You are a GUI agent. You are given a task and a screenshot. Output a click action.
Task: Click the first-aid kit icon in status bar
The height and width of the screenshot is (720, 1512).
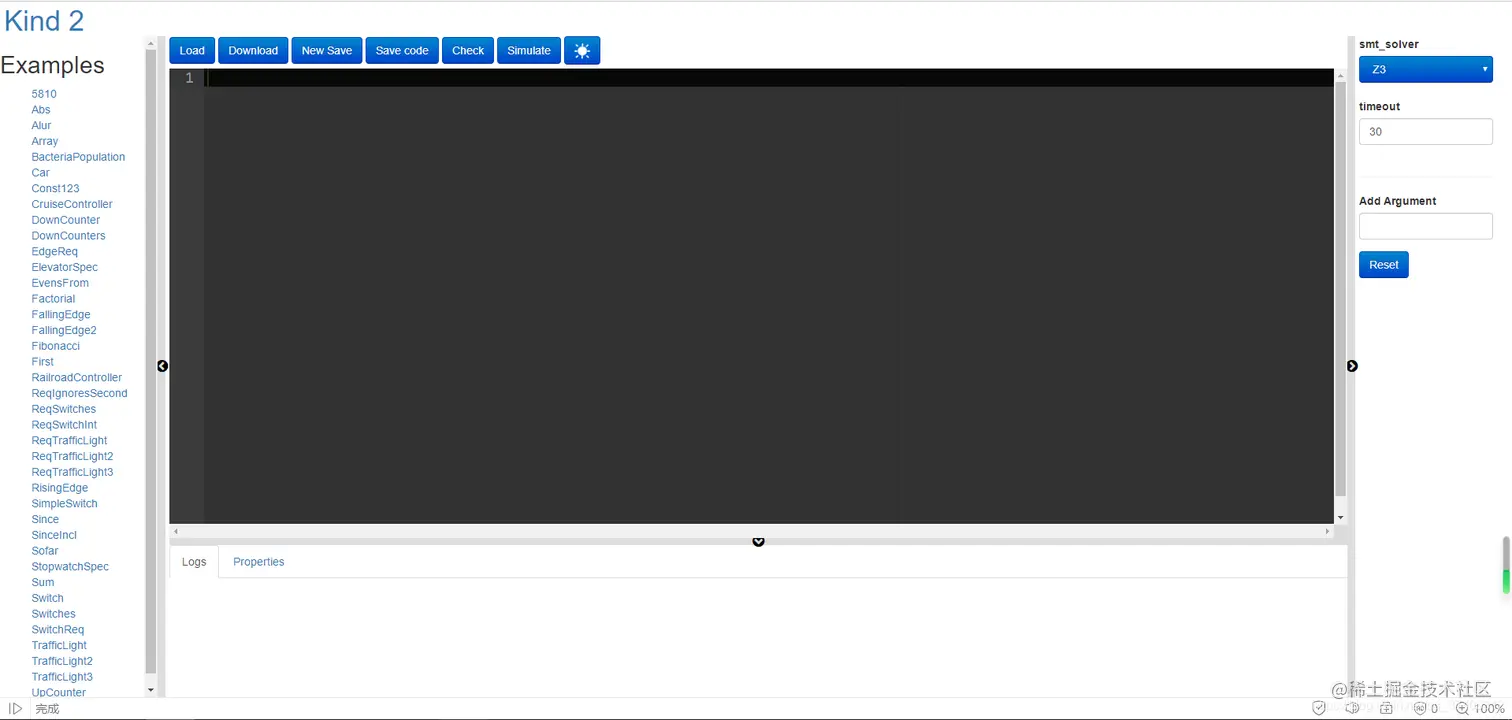(1386, 708)
